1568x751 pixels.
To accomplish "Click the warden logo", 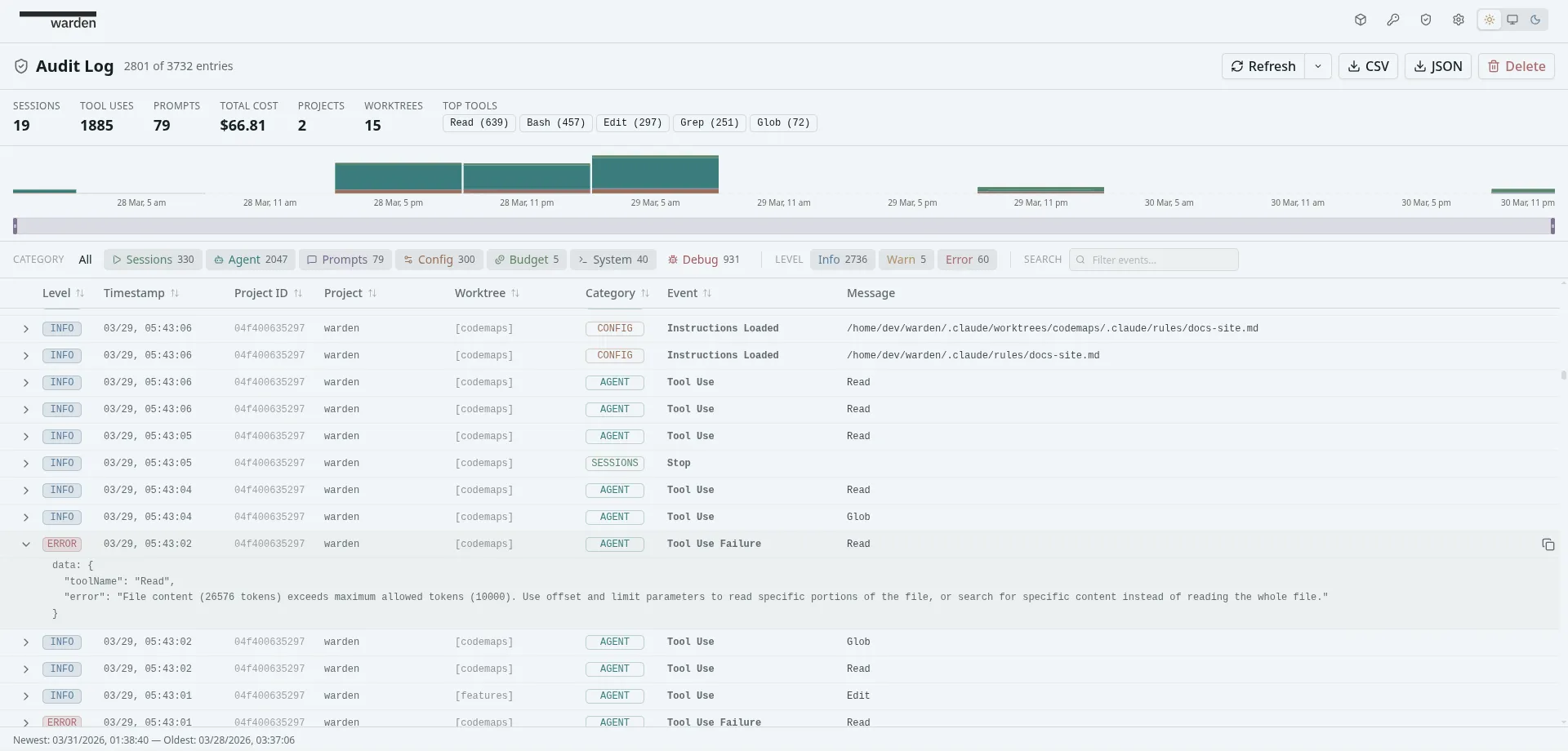I will click(58, 20).
